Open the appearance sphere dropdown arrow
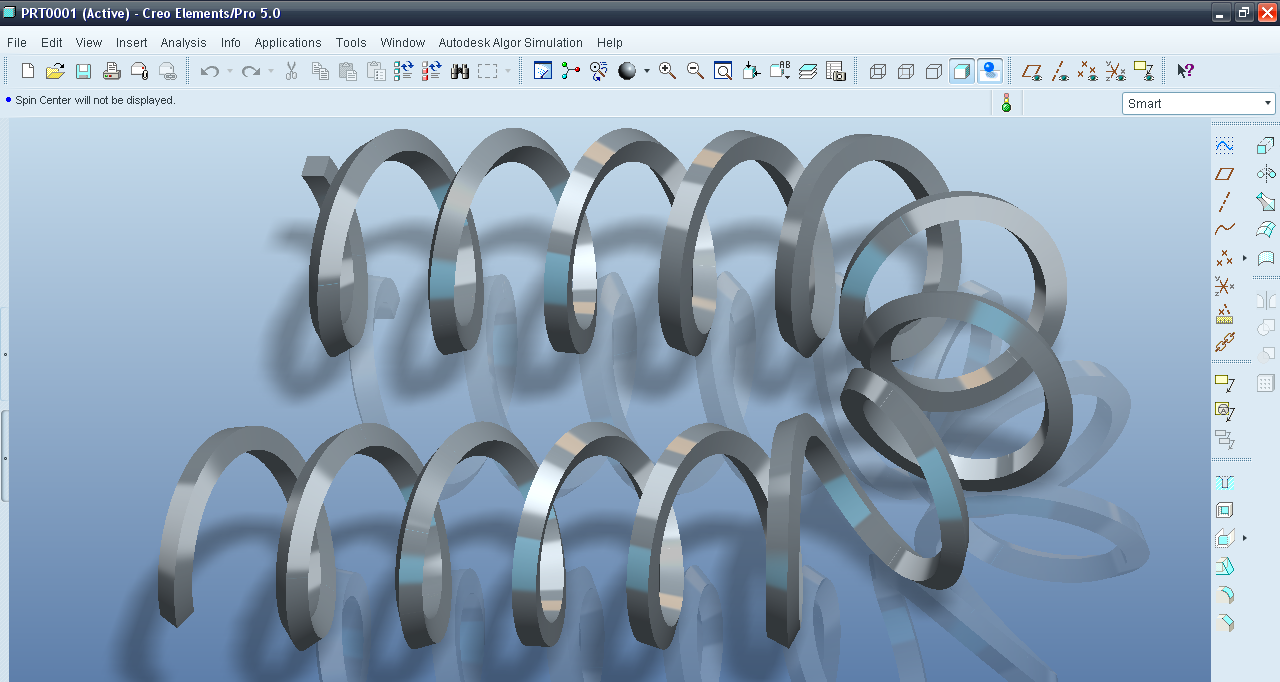This screenshot has height=682, width=1280. coord(646,71)
